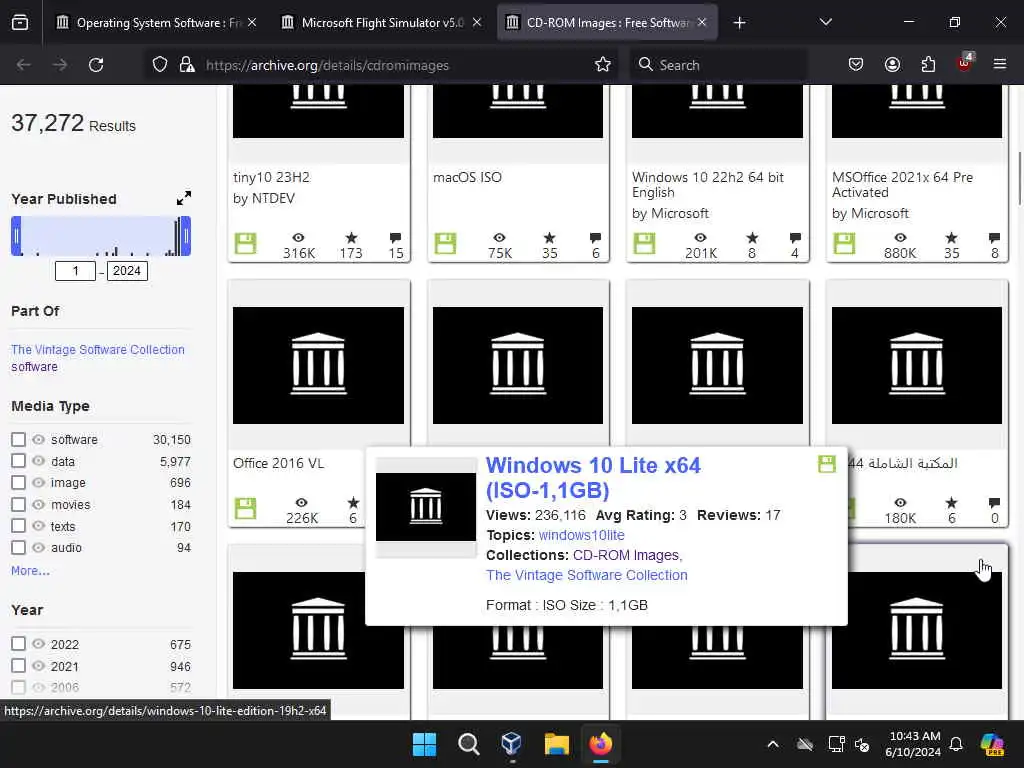This screenshot has width=1024, height=768.
Task: Grab the right year range slider handle
Action: [186, 236]
